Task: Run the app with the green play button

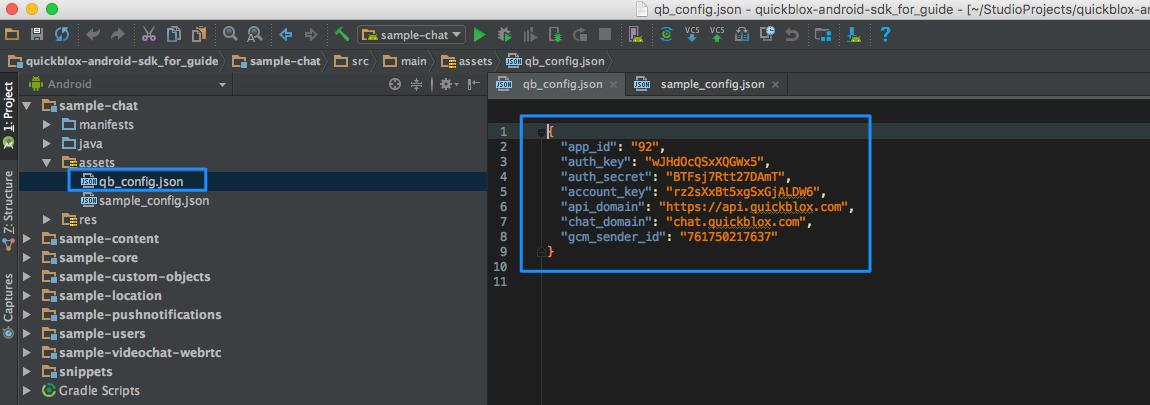Action: coord(480,34)
